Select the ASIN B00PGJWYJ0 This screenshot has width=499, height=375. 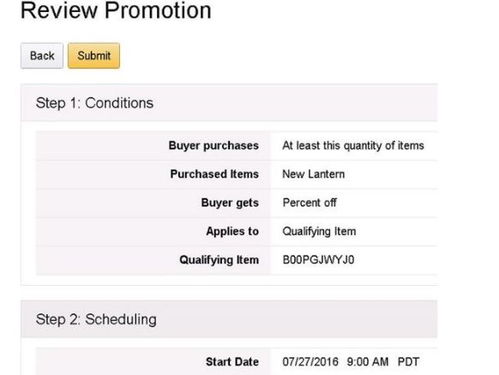pyautogui.click(x=318, y=260)
